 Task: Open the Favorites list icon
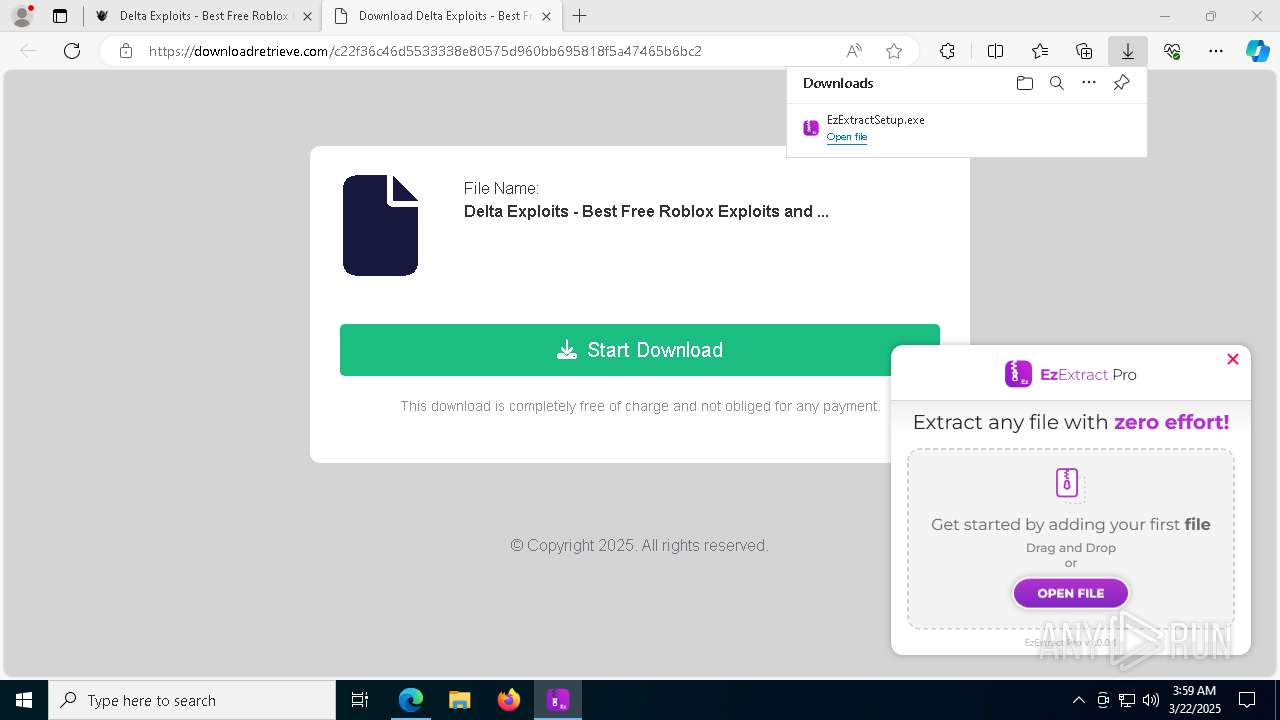coord(1040,51)
